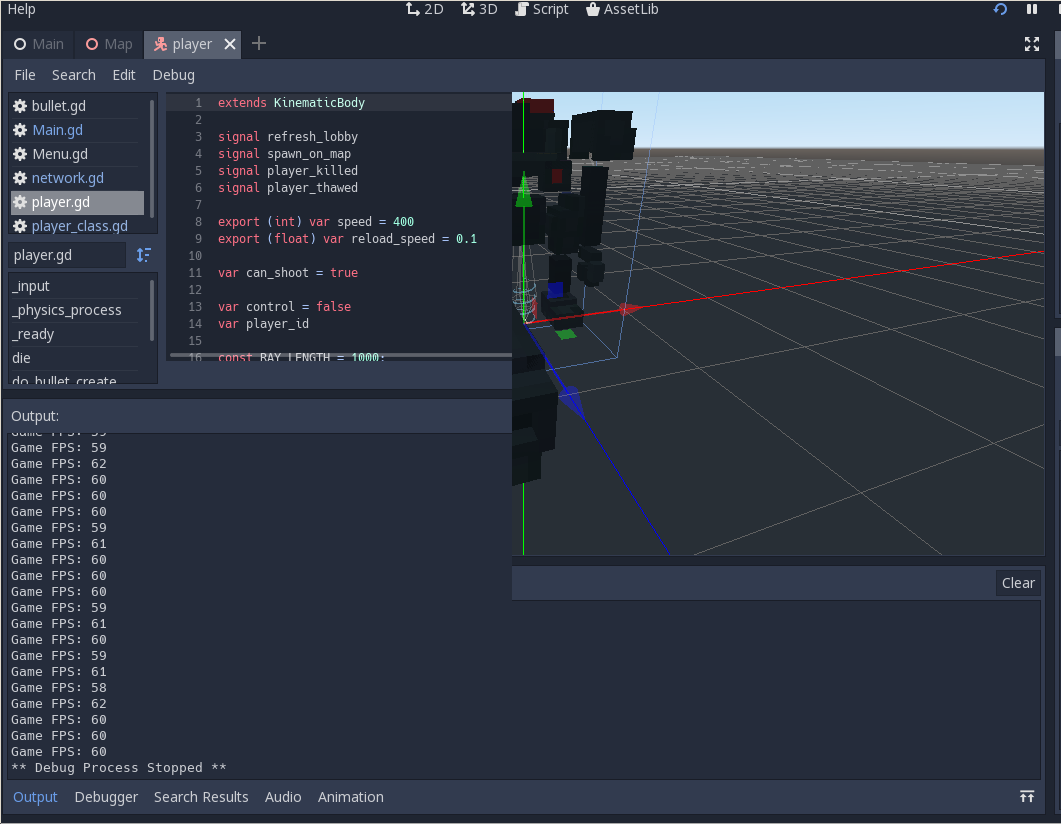
Task: Switch to the Main scene tab
Action: (39, 44)
